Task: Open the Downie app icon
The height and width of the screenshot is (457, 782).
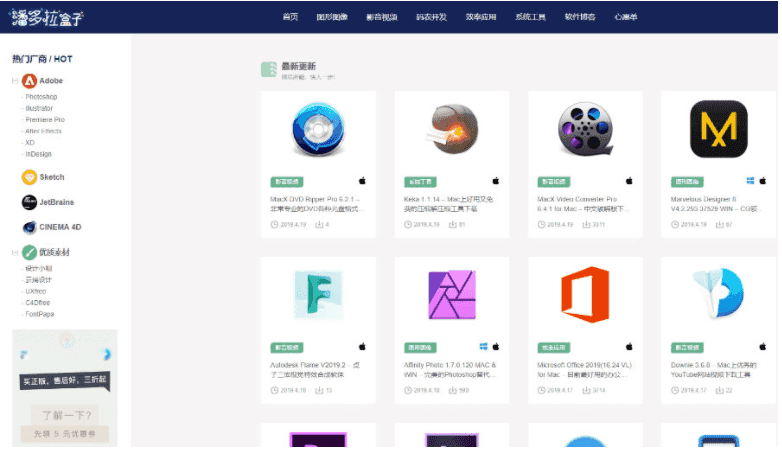Action: tap(719, 293)
